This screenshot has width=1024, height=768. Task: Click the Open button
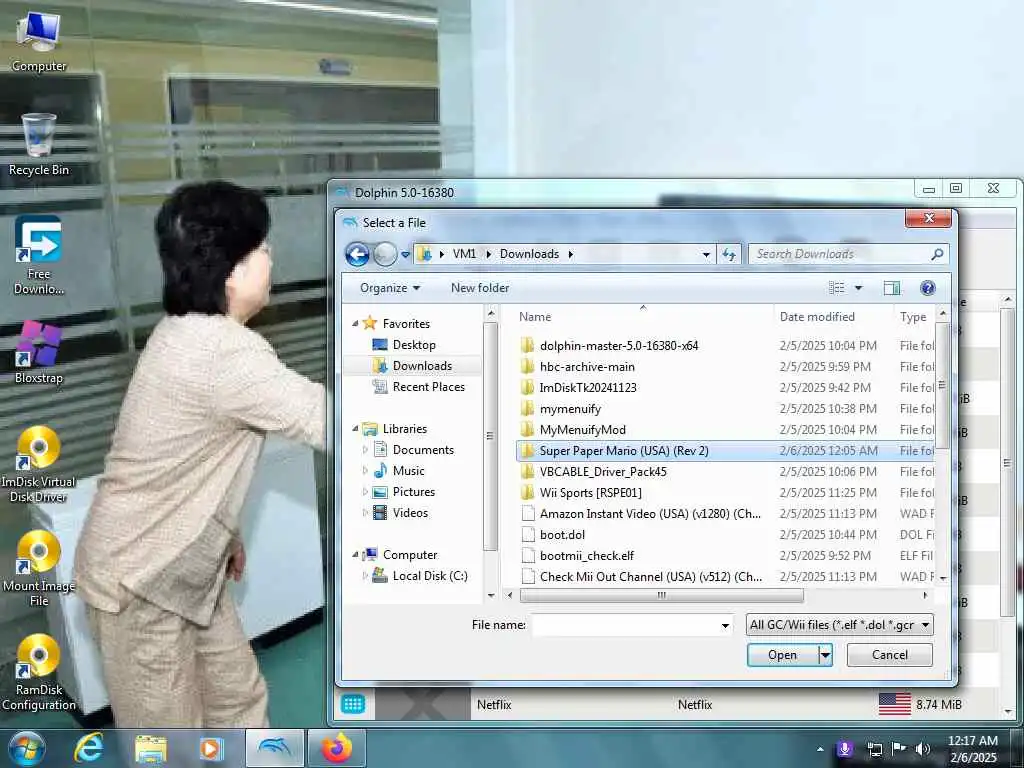782,655
